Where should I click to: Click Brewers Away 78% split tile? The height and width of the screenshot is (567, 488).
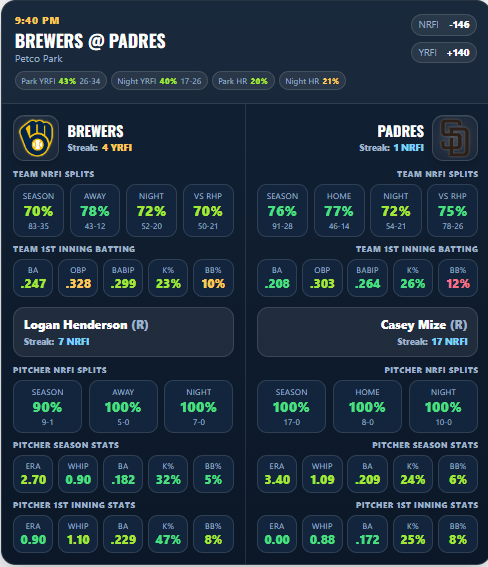[x=95, y=210]
